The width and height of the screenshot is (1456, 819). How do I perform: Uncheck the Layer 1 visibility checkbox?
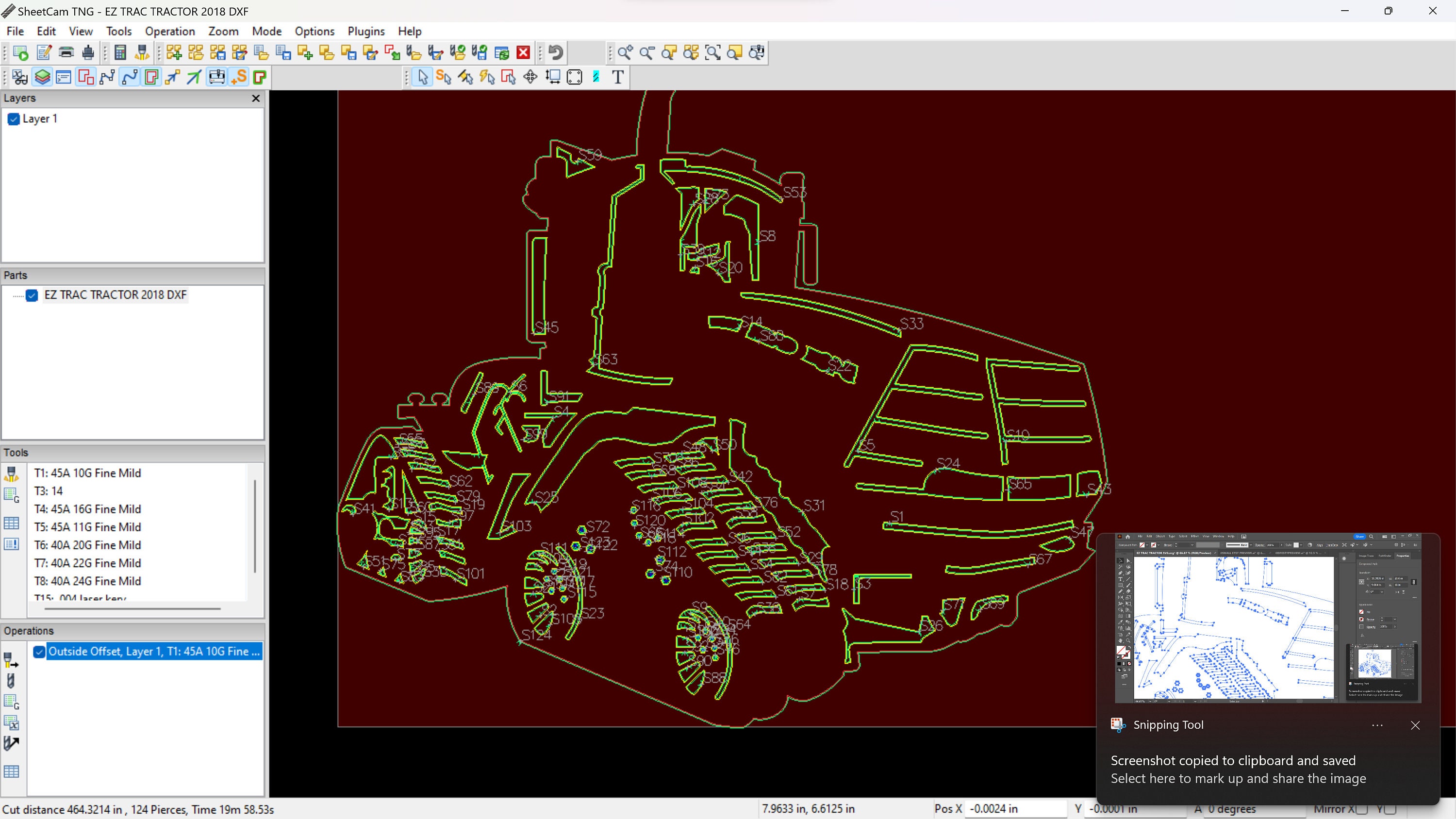coord(13,119)
